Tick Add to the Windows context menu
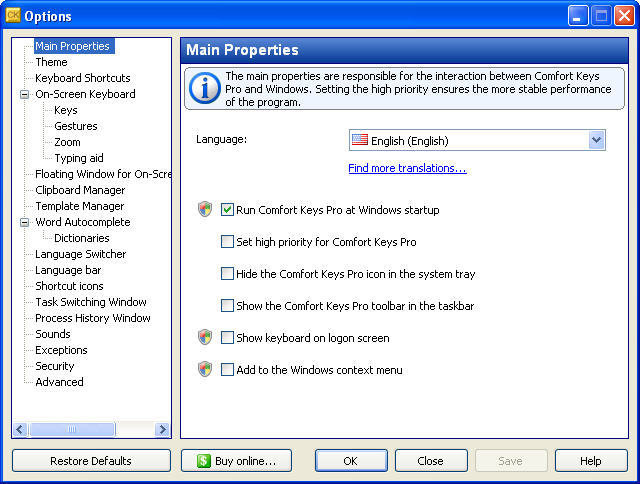 pos(227,370)
